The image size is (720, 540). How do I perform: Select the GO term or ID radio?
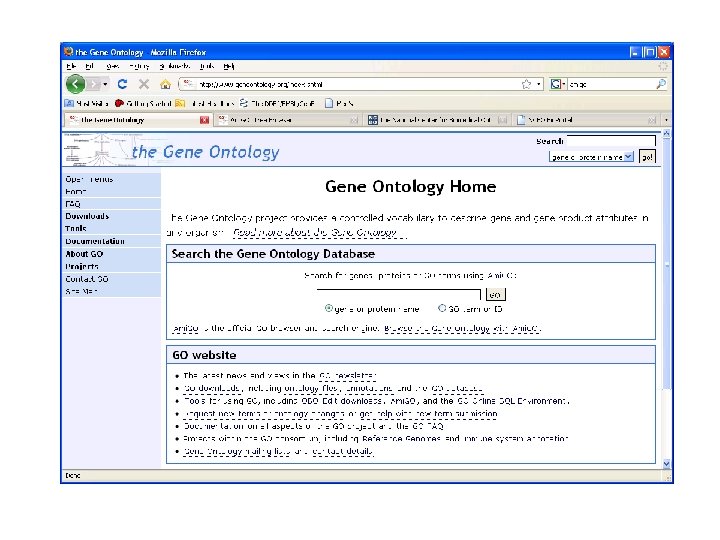click(442, 308)
